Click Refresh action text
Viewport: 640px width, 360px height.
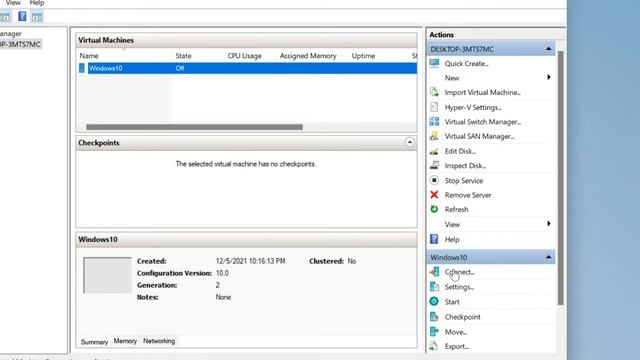(456, 209)
